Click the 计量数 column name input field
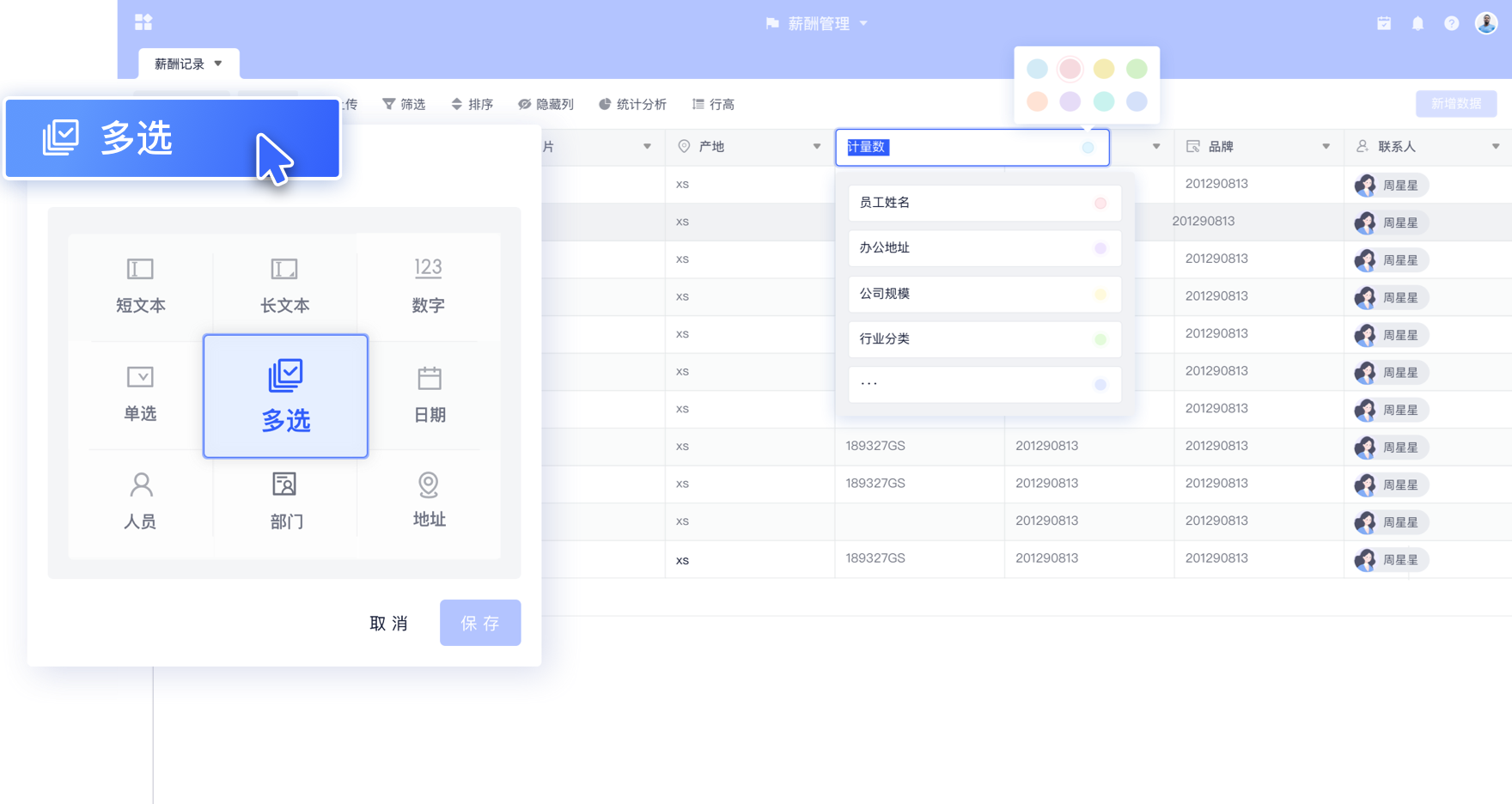 [972, 147]
